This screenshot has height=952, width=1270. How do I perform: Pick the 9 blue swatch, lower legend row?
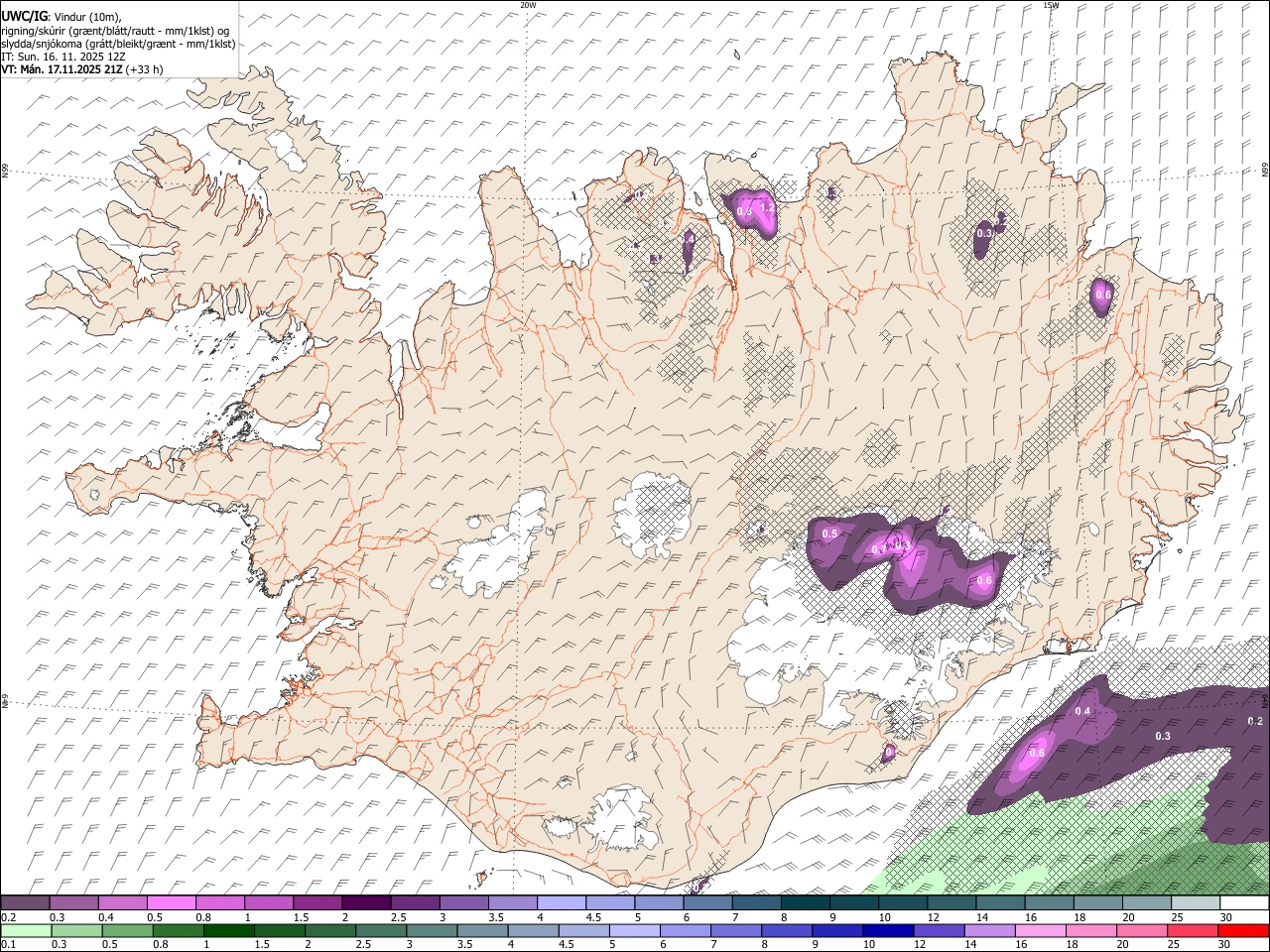(837, 930)
